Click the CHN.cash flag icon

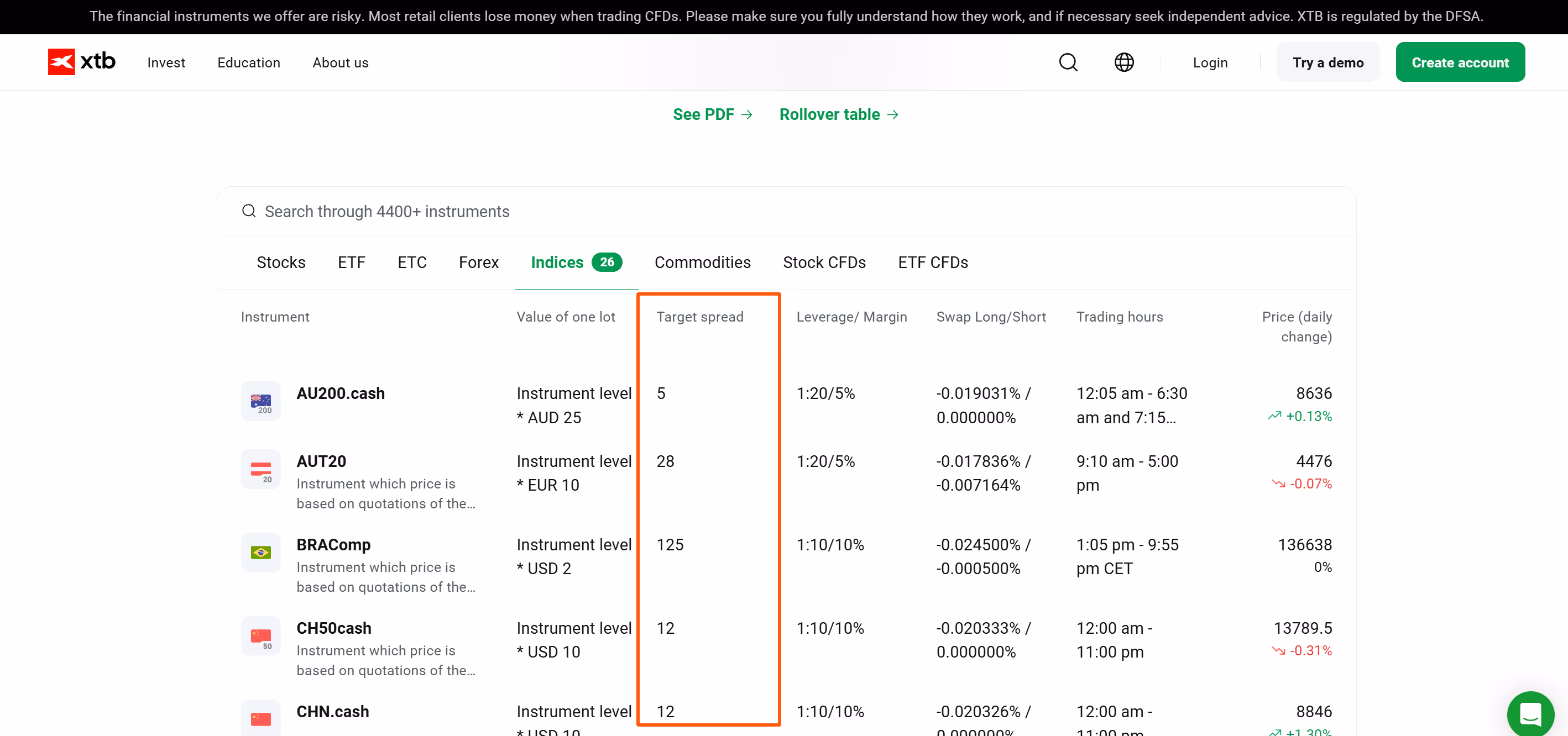point(260,719)
